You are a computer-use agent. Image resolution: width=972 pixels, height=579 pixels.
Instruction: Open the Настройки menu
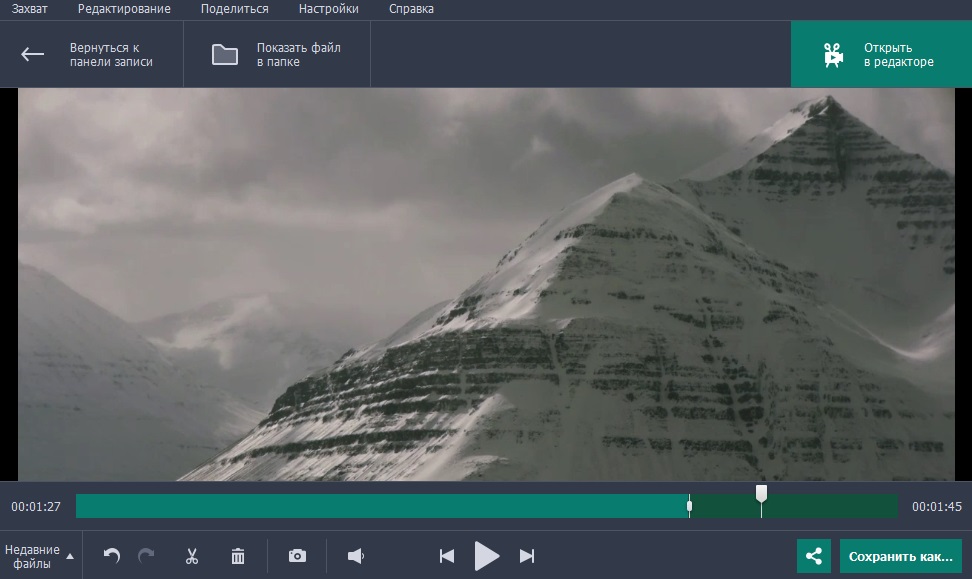coord(328,9)
